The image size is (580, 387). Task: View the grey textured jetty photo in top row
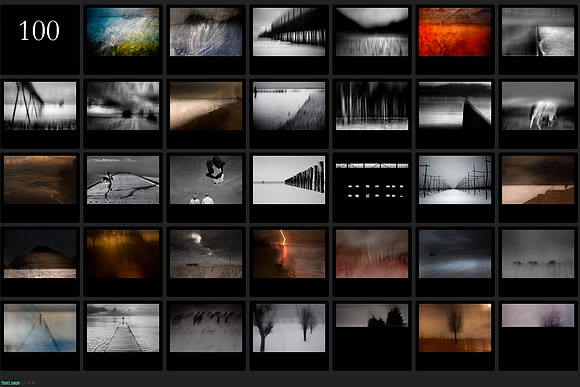tap(538, 32)
